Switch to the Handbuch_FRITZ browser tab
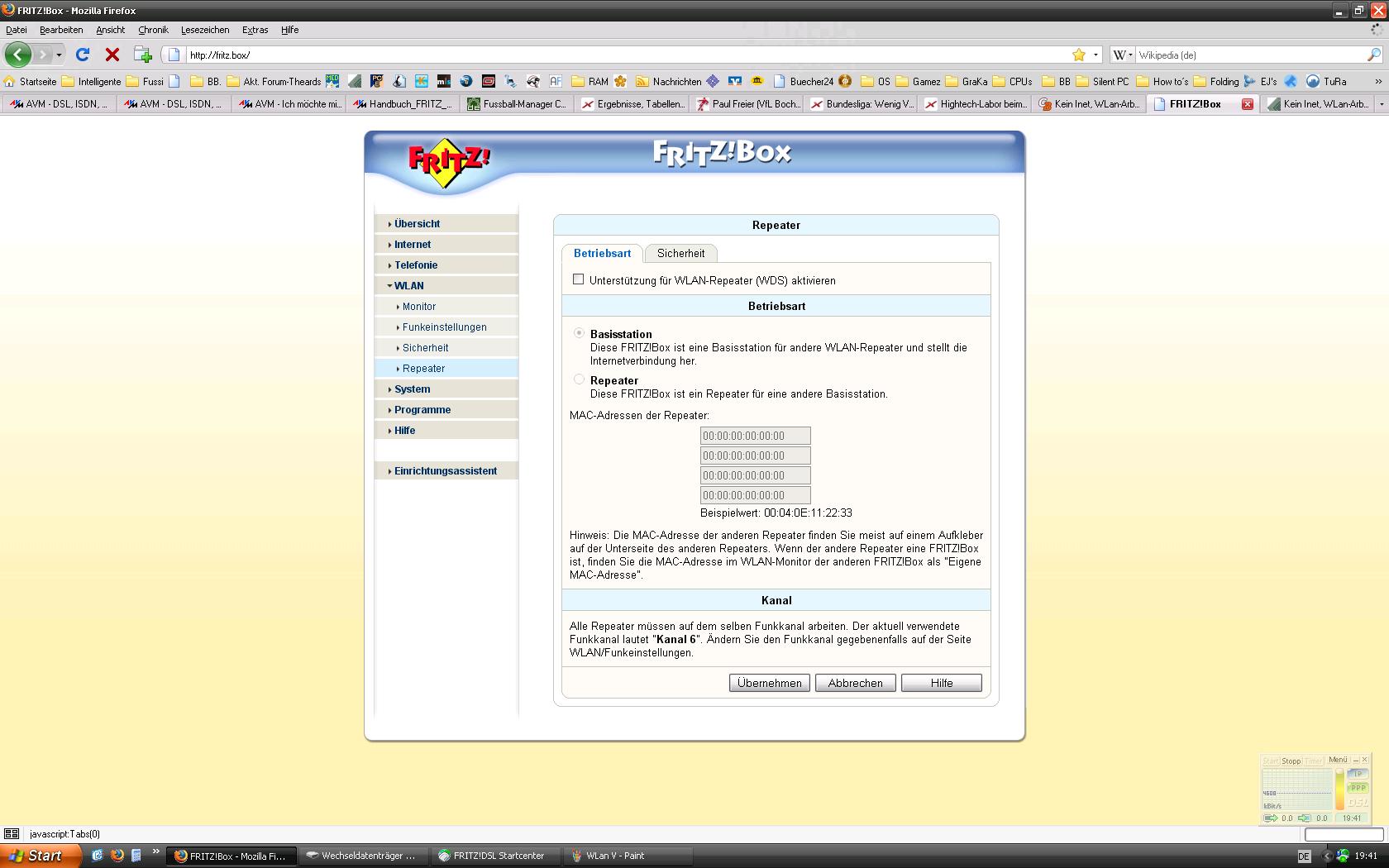1389x868 pixels. point(403,104)
